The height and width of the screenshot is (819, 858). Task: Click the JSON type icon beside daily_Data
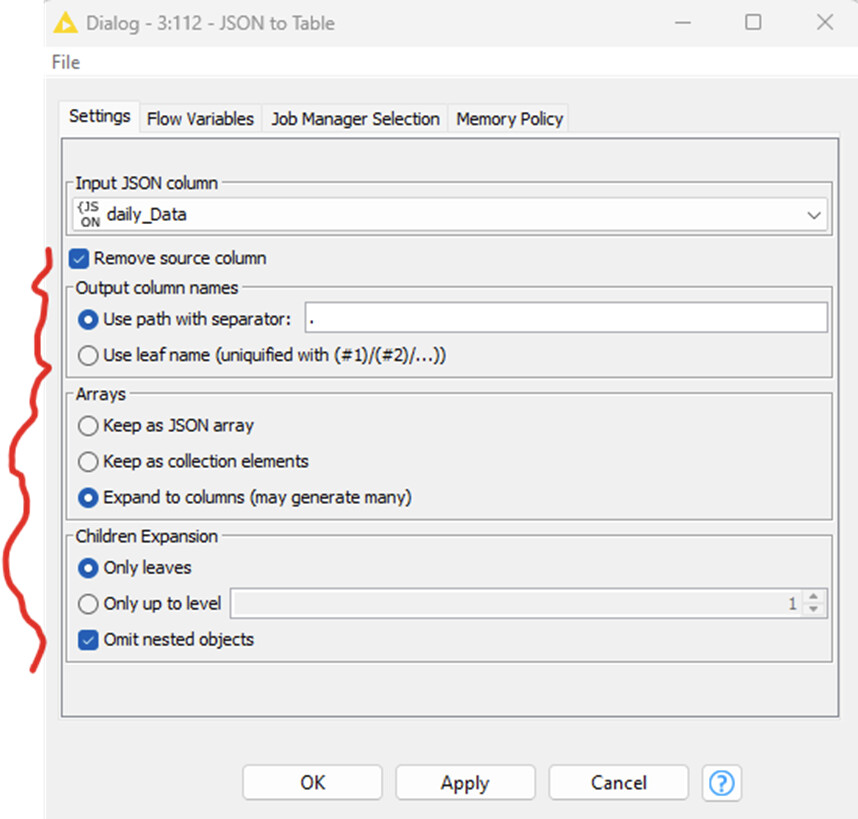(90, 214)
